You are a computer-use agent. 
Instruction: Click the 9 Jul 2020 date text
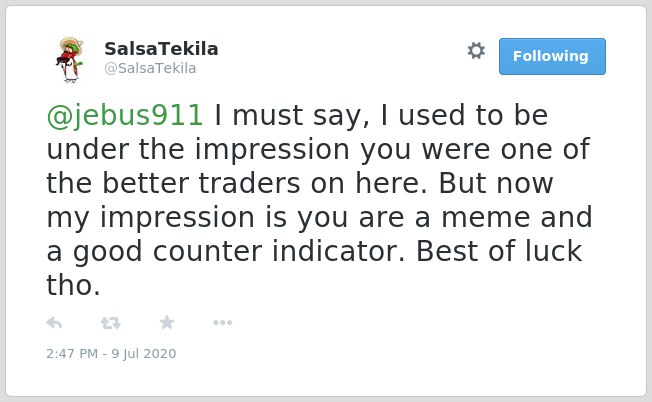[x=144, y=353]
